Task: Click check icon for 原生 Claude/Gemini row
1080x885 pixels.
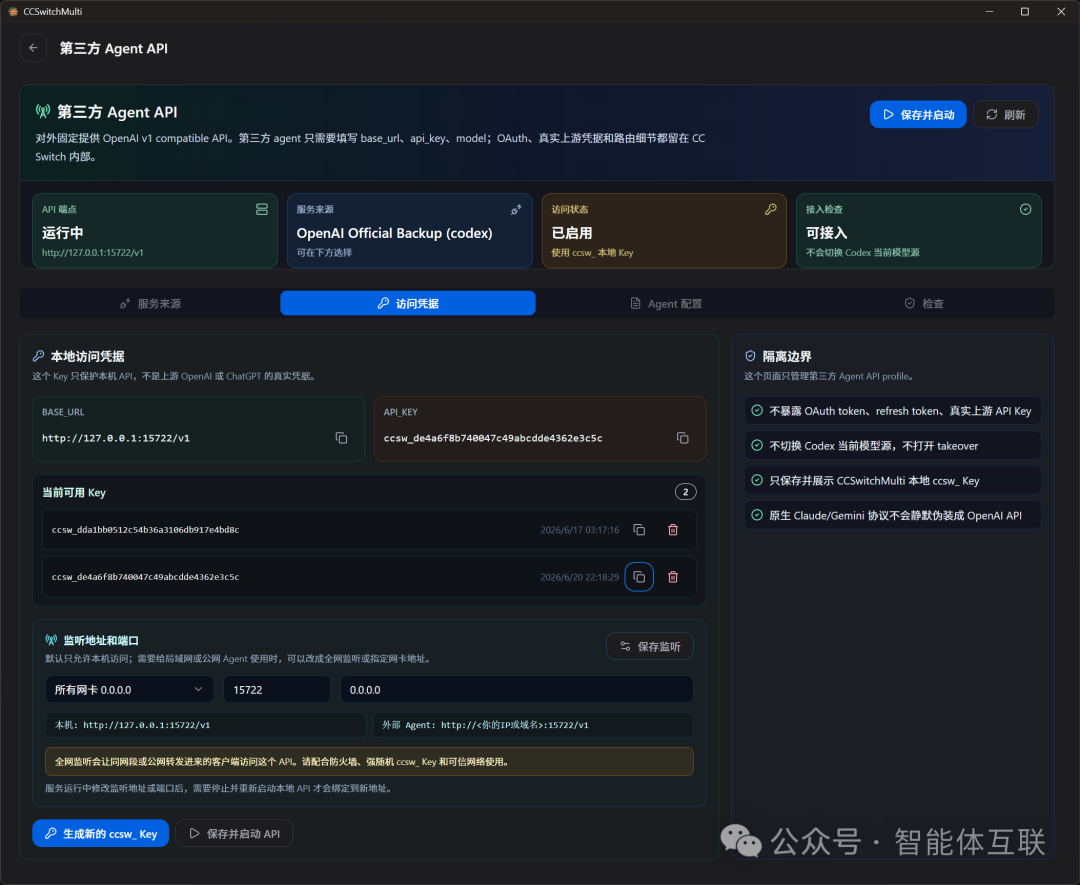Action: tap(757, 515)
